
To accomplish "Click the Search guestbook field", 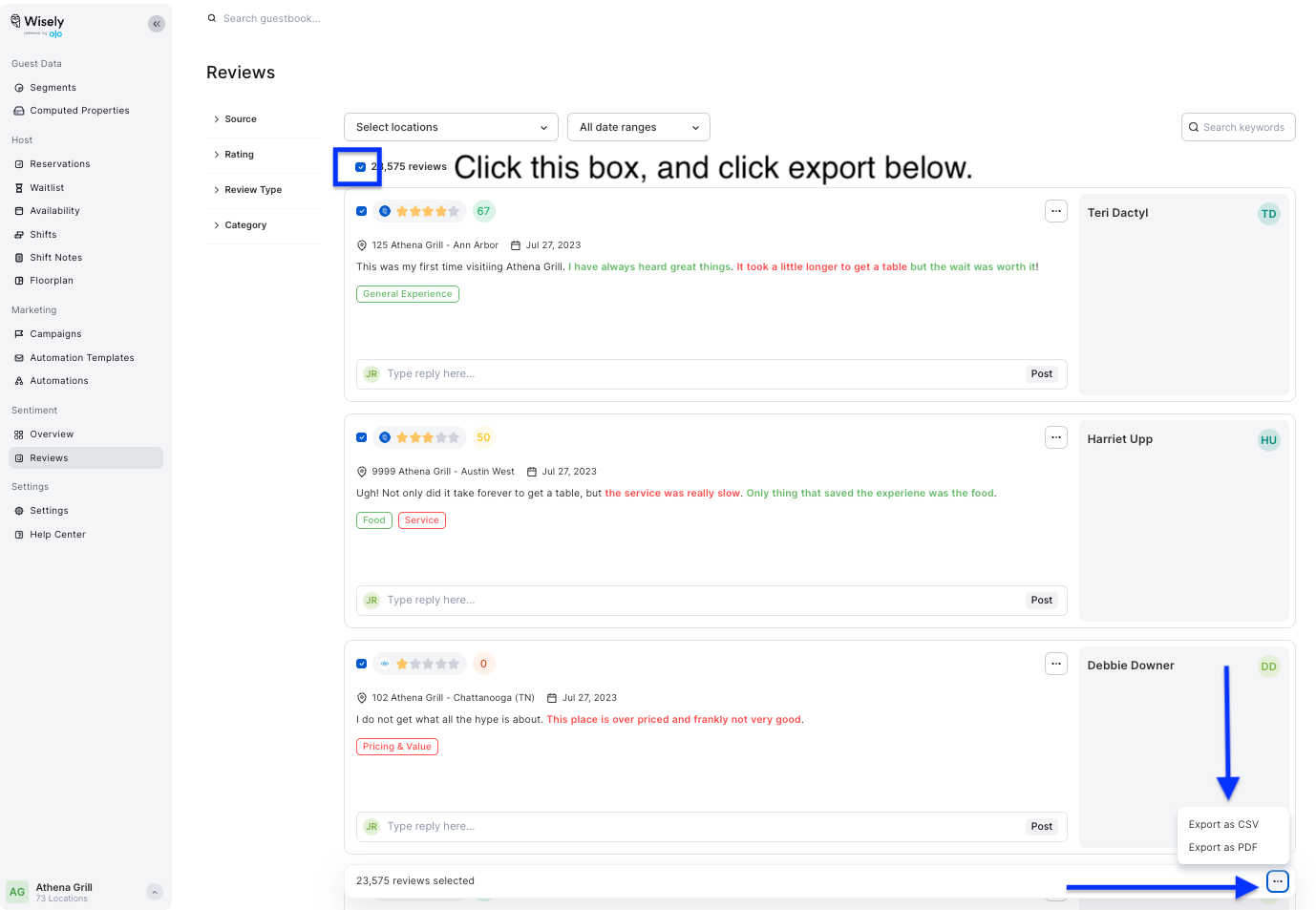I will click(272, 18).
